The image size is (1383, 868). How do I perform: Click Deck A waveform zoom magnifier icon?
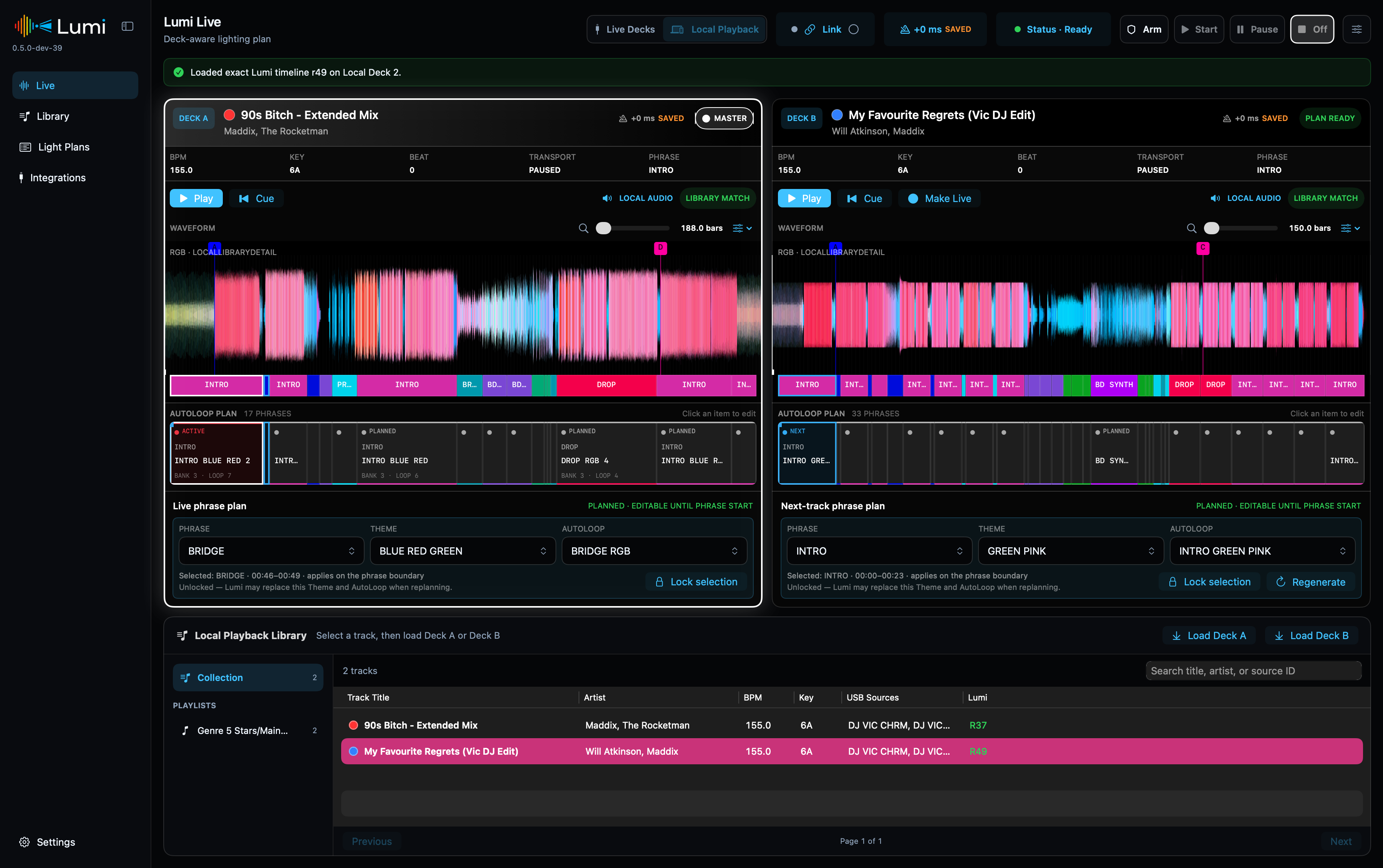[x=583, y=229]
